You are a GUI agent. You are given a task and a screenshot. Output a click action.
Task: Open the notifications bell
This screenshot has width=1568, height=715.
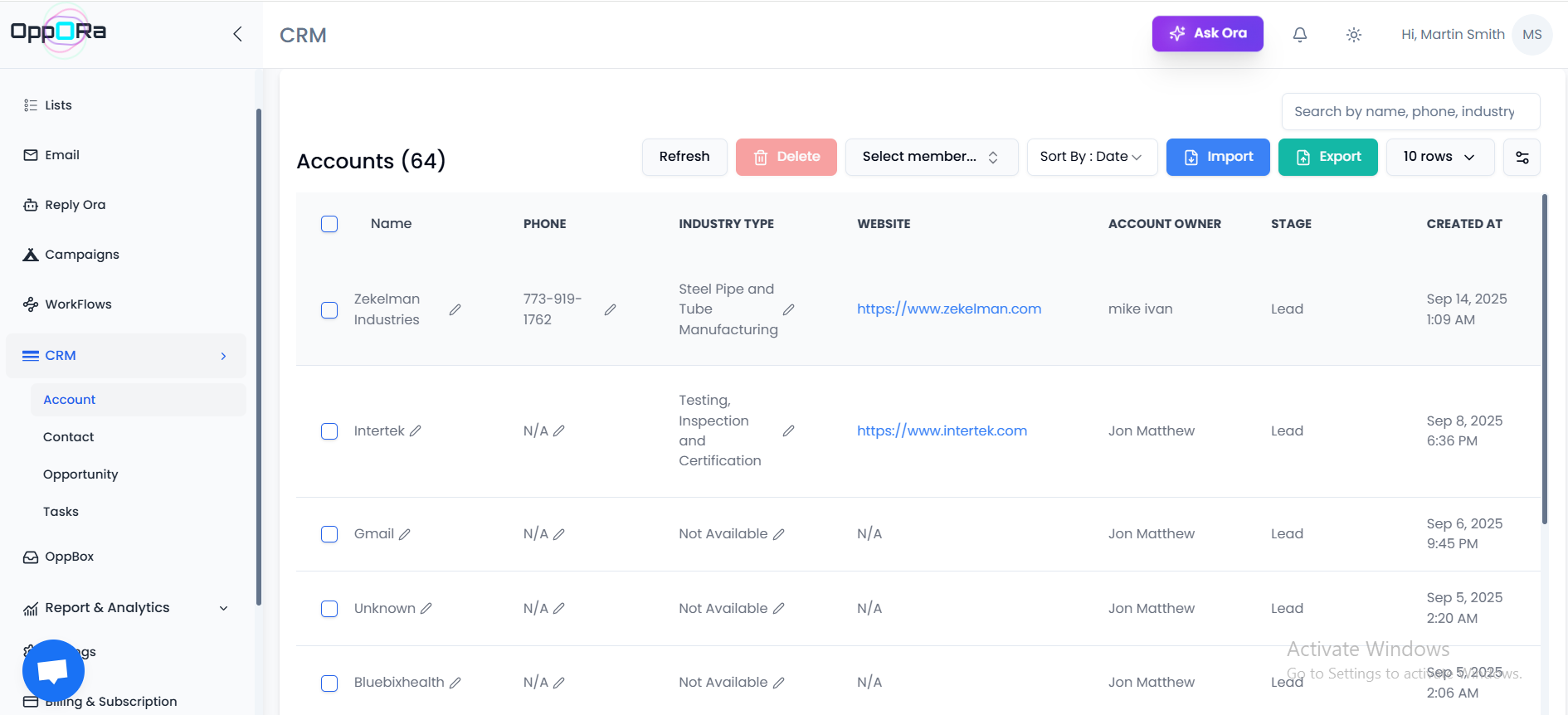click(1299, 35)
